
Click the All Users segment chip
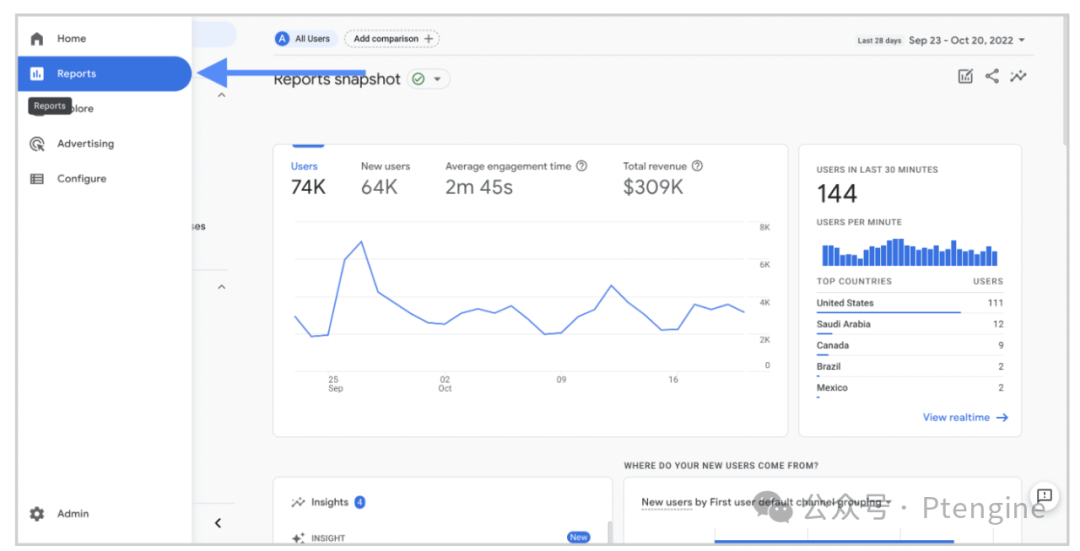[x=304, y=39]
